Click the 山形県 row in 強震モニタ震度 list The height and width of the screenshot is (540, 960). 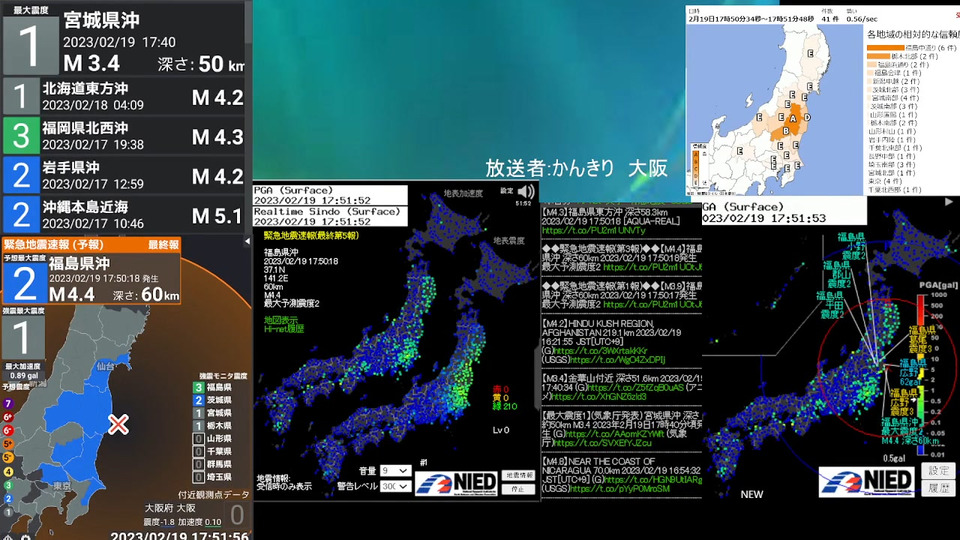click(x=212, y=438)
